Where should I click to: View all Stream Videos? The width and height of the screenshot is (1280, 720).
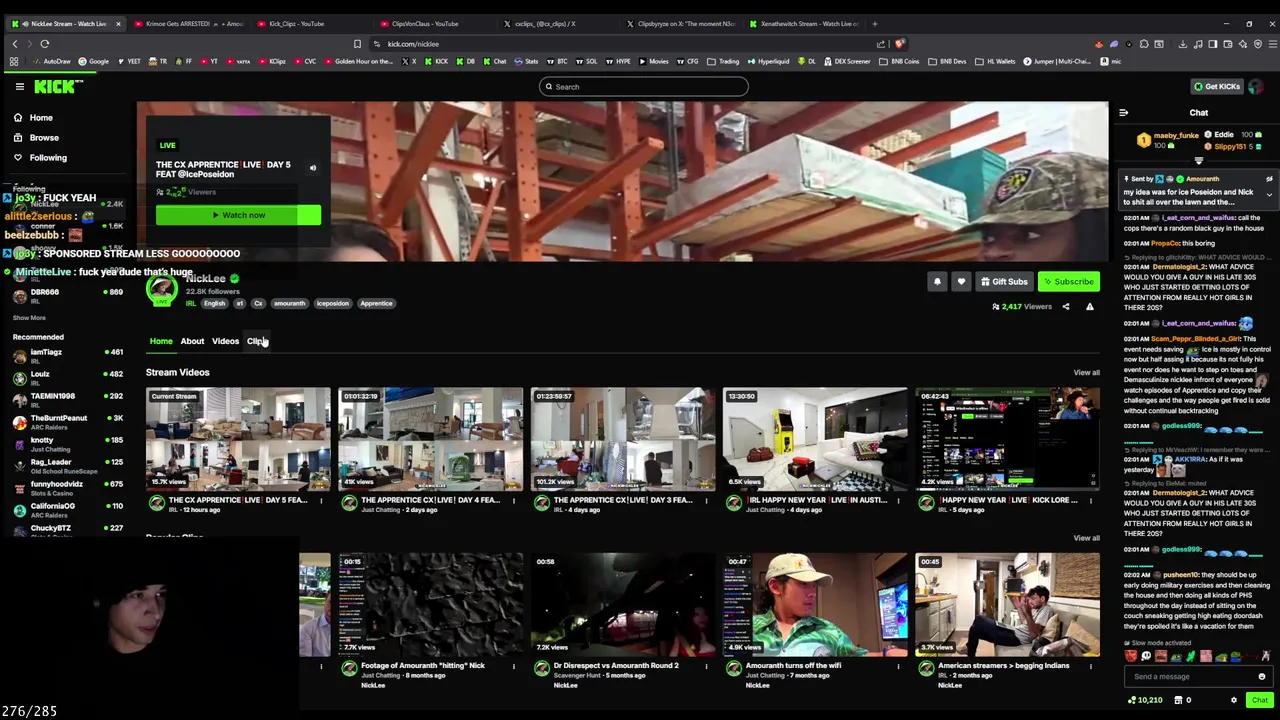(x=1086, y=373)
